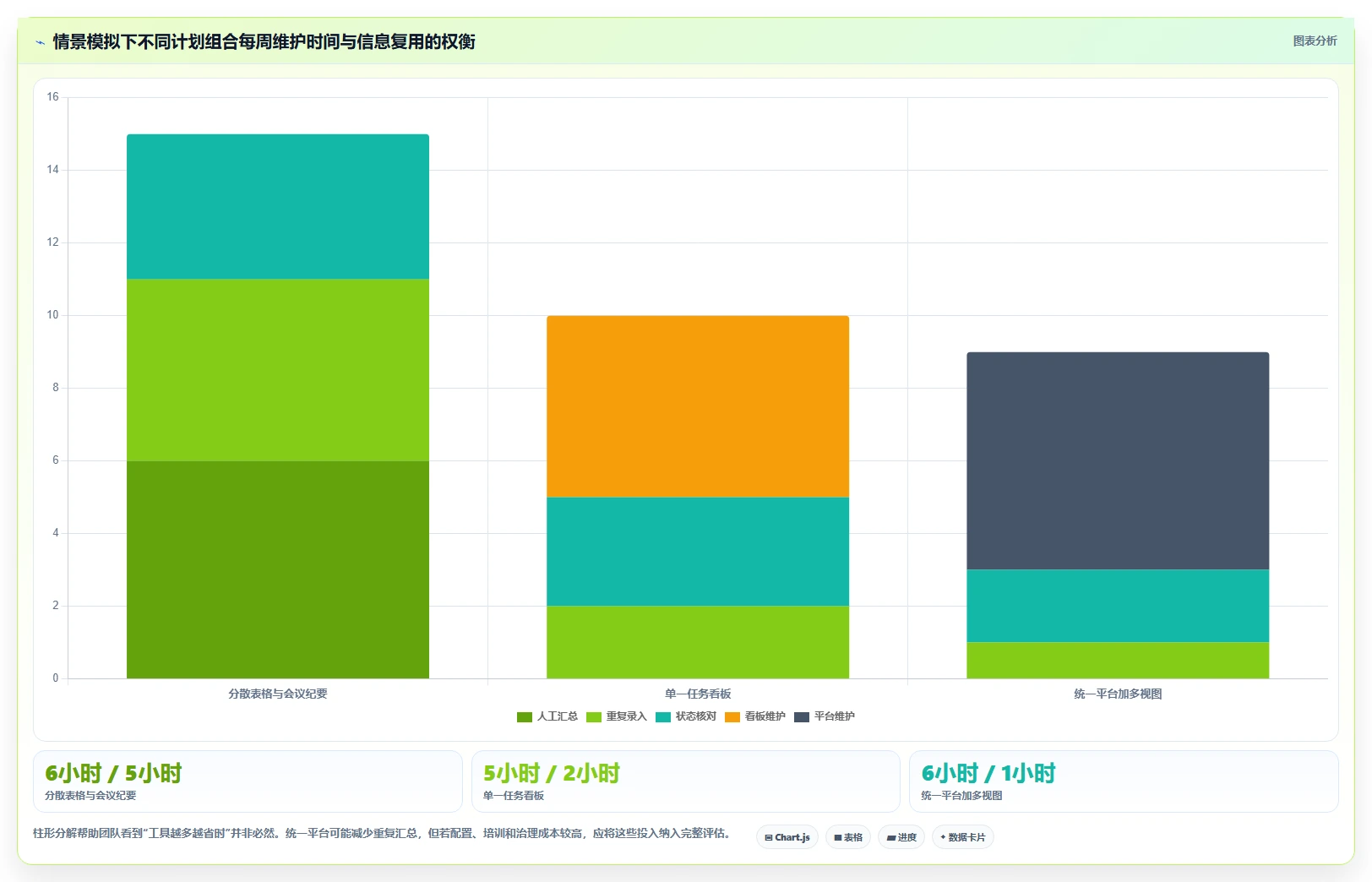This screenshot has height=882, width=1372.
Task: Click the 6小时 / 1小时 stat value
Action: click(988, 773)
